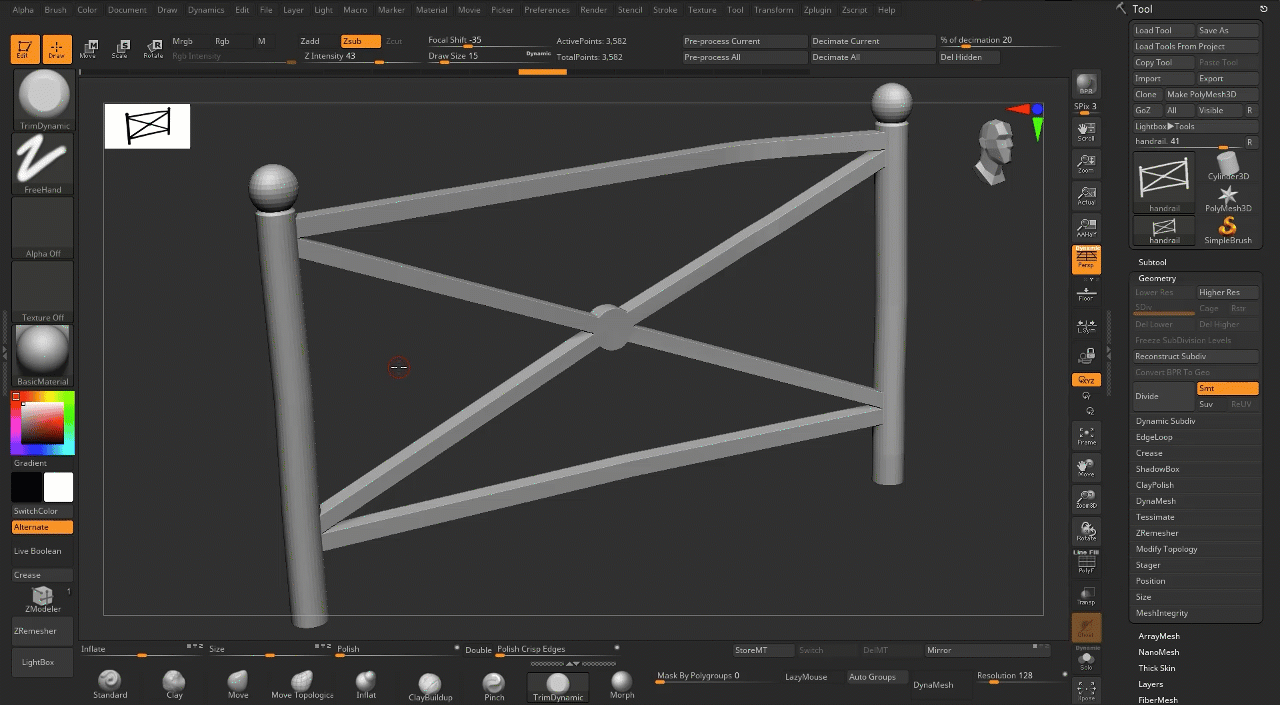Screen dimensions: 1280x705
Task: Click the Divide button
Action: click(x=1164, y=396)
